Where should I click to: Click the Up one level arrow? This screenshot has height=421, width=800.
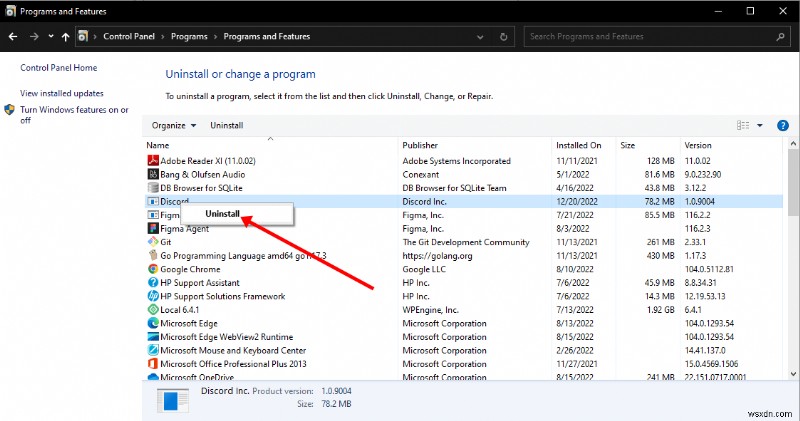pyautogui.click(x=66, y=37)
